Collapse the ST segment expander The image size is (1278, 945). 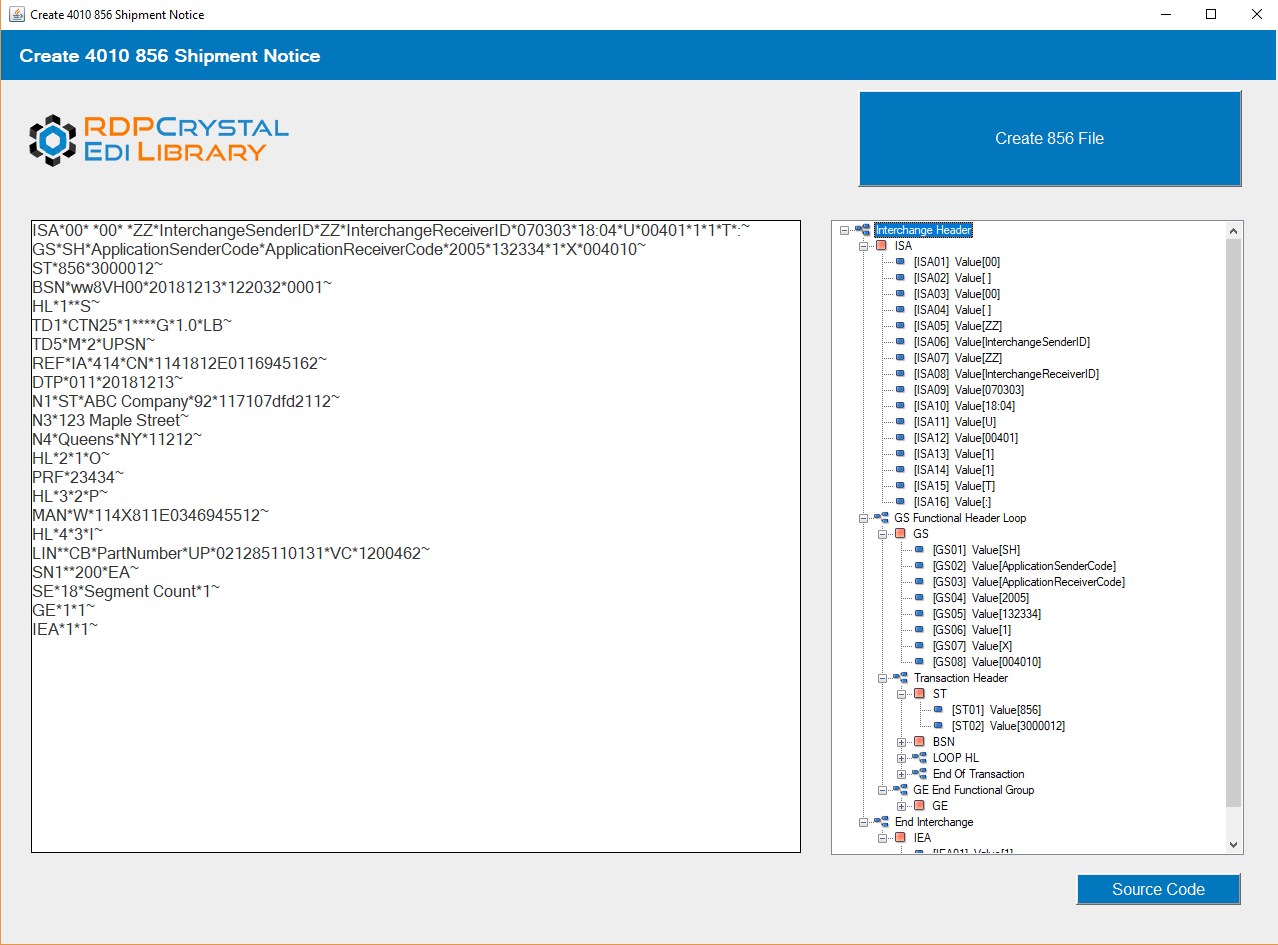902,694
